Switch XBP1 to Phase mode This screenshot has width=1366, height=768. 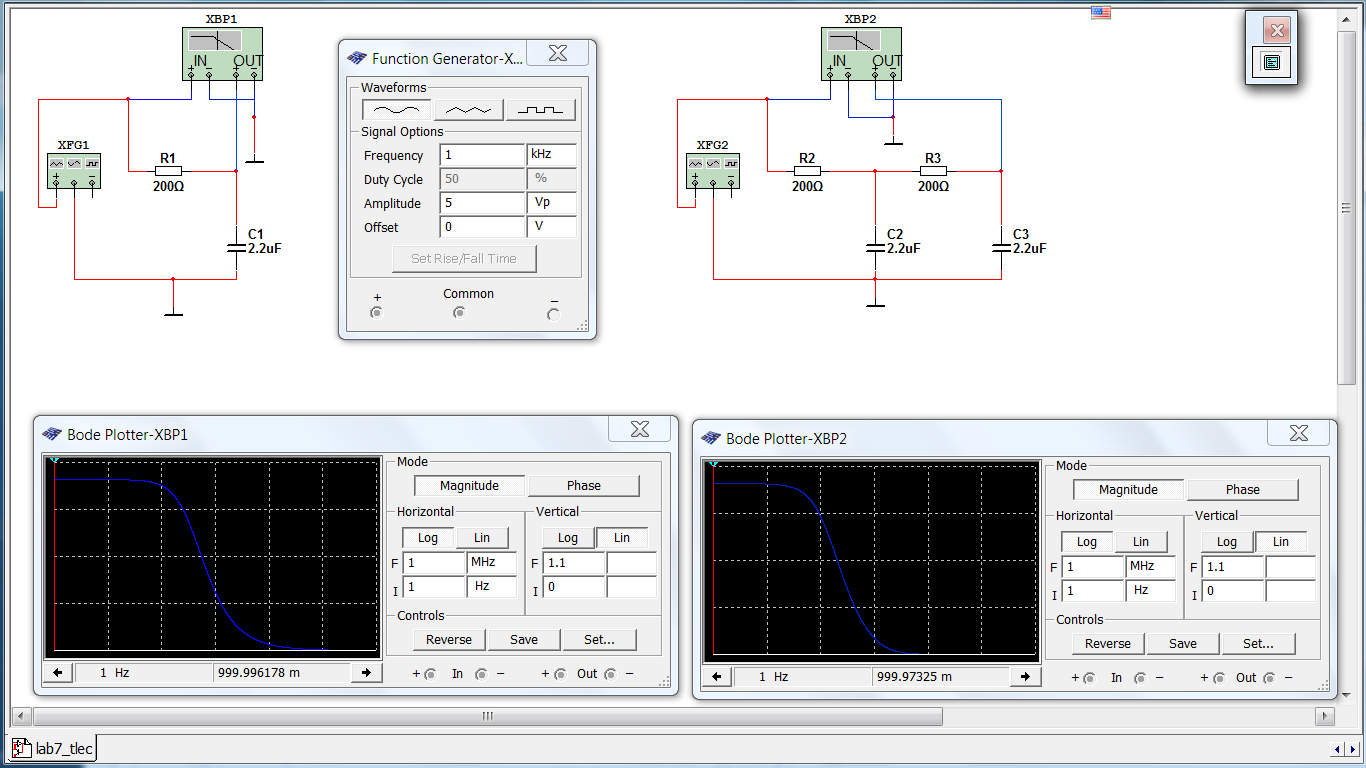coord(584,486)
